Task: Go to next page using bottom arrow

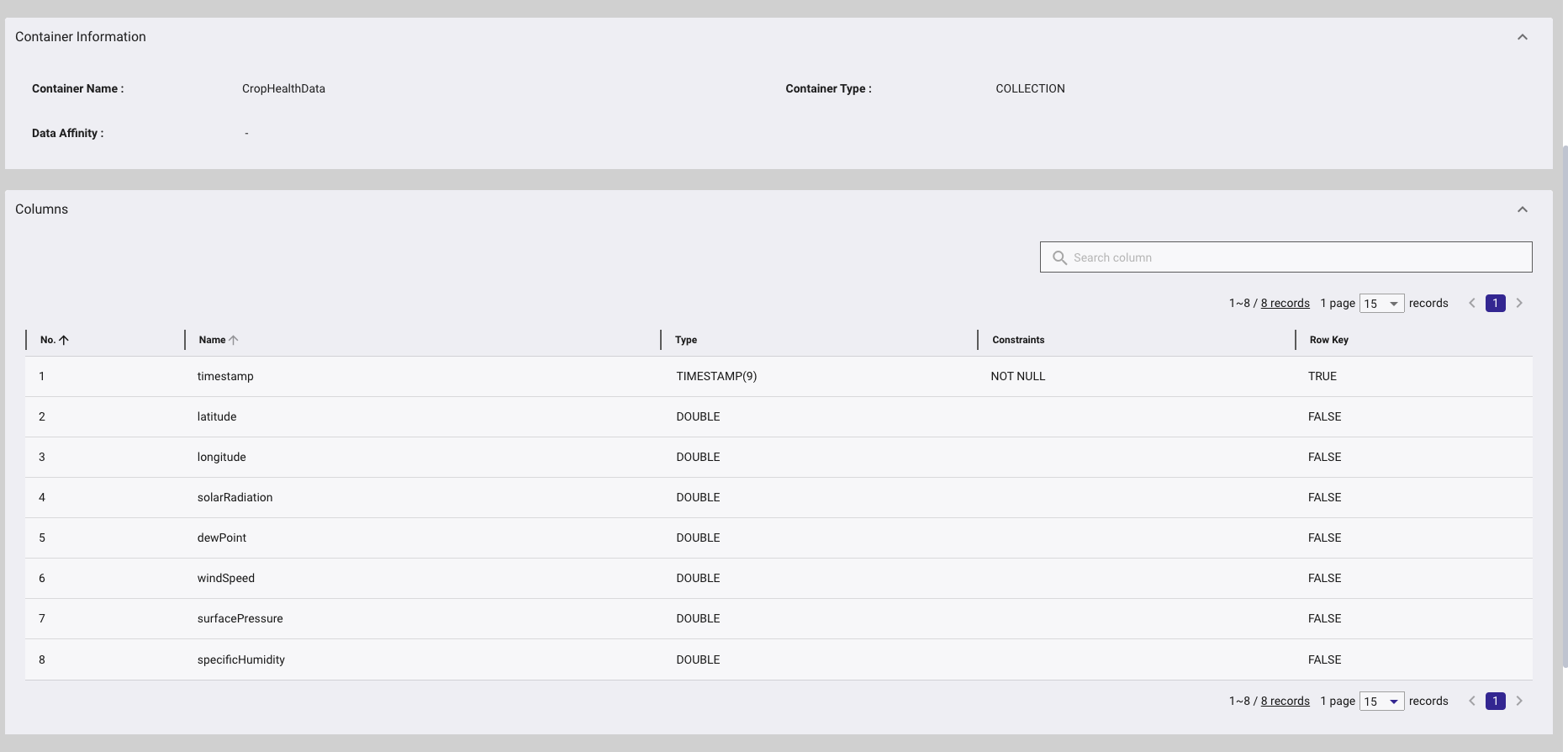Action: (1519, 702)
